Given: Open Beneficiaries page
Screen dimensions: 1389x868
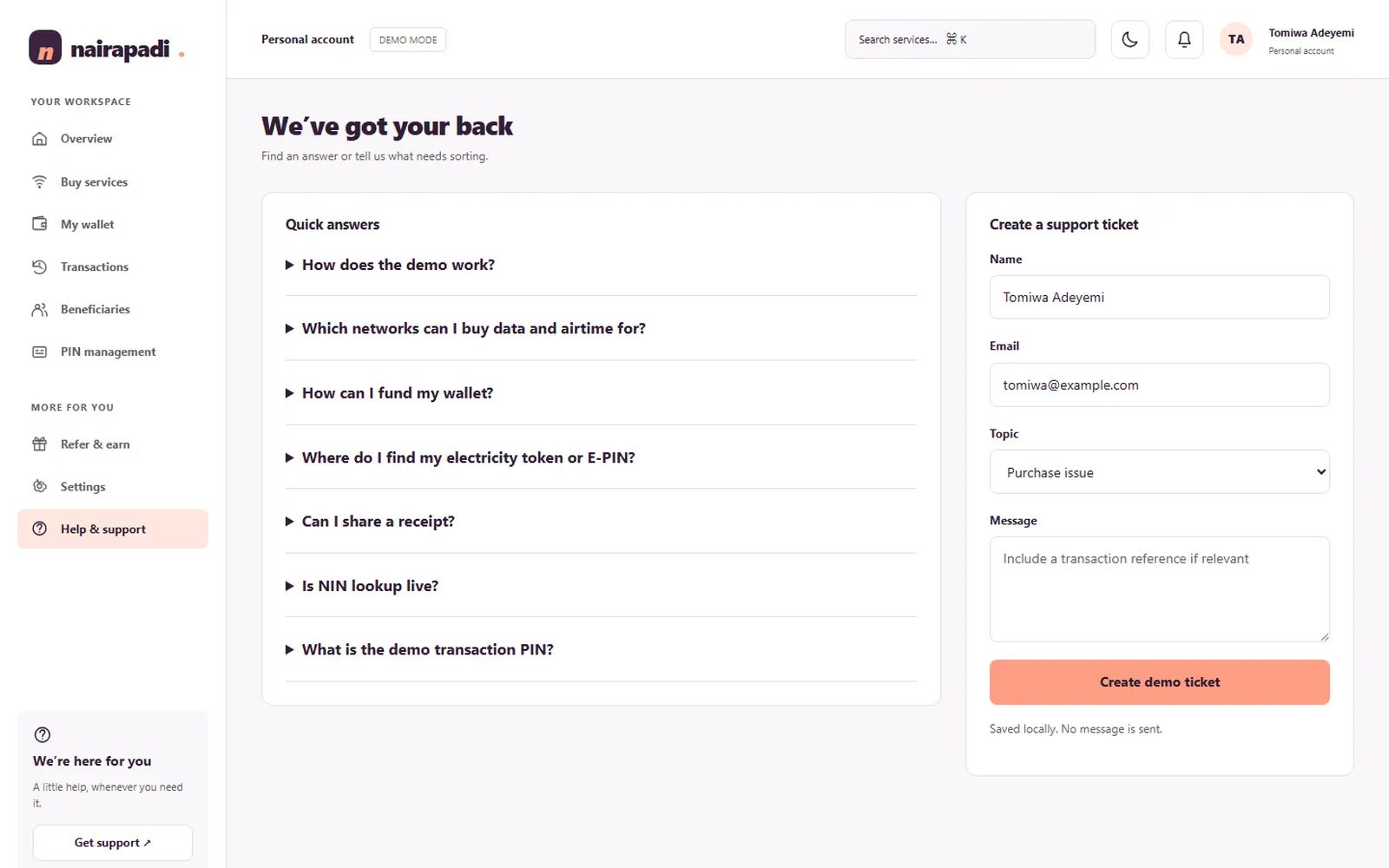Looking at the screenshot, I should coord(113,309).
